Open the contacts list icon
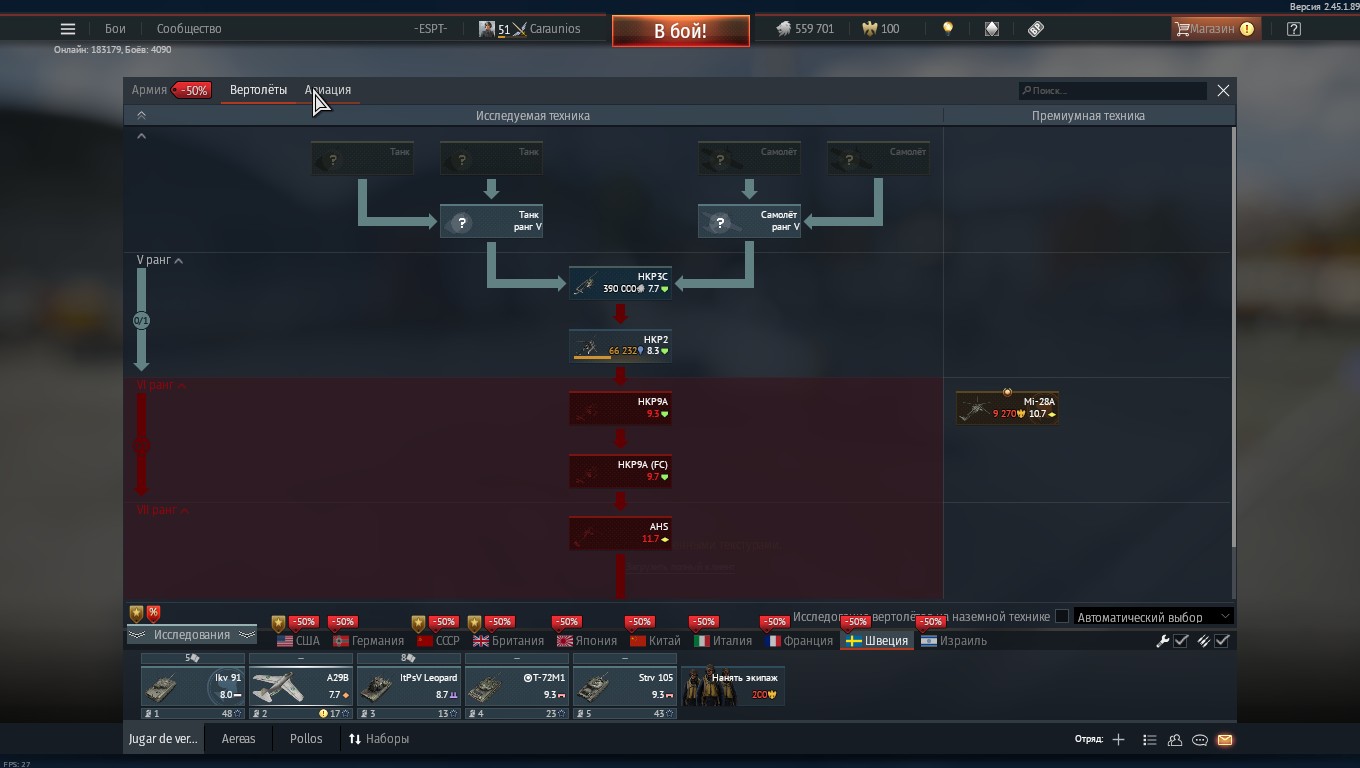 [x=1175, y=740]
